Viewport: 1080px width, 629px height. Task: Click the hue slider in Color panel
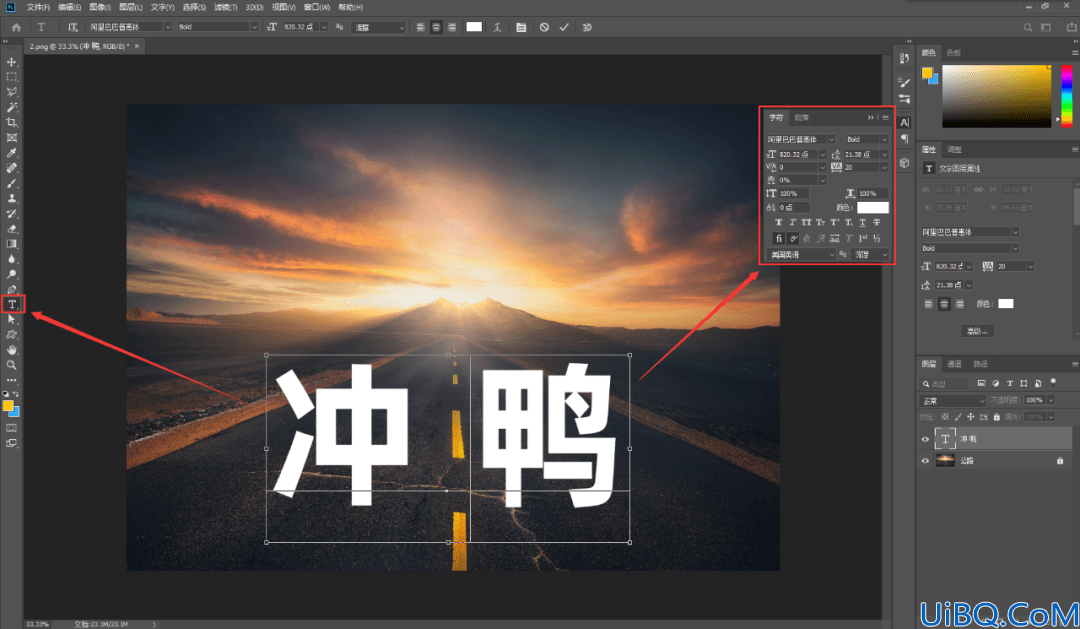click(1066, 96)
